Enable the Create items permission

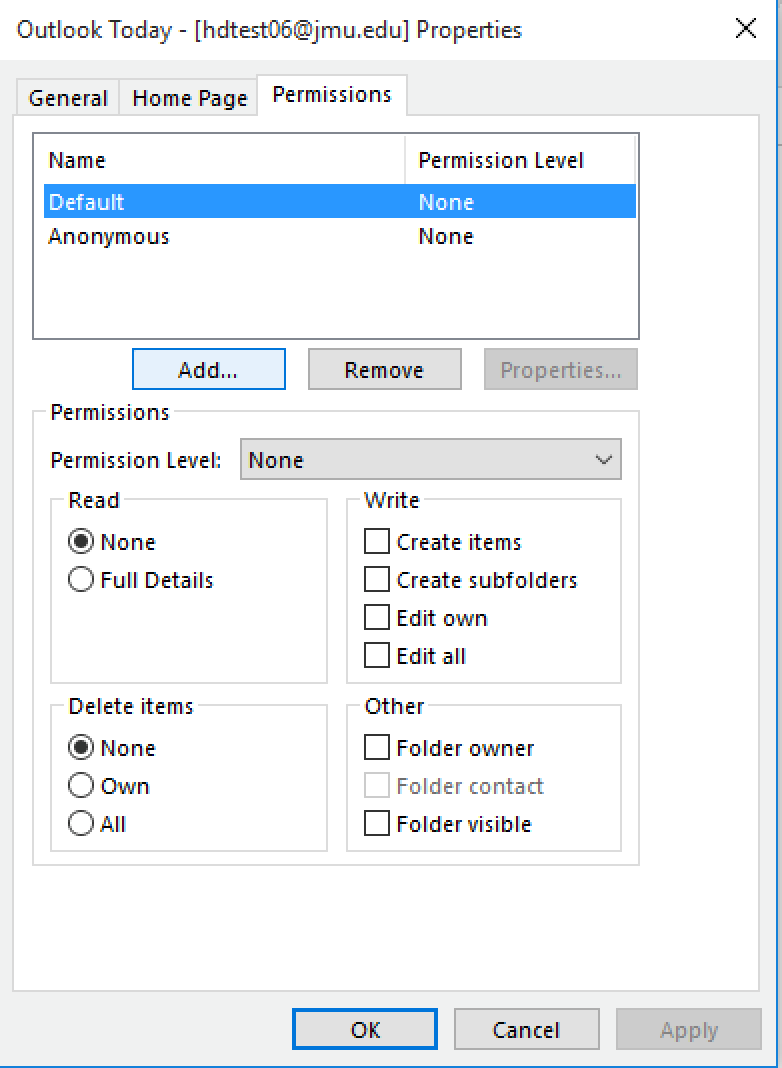pos(377,541)
